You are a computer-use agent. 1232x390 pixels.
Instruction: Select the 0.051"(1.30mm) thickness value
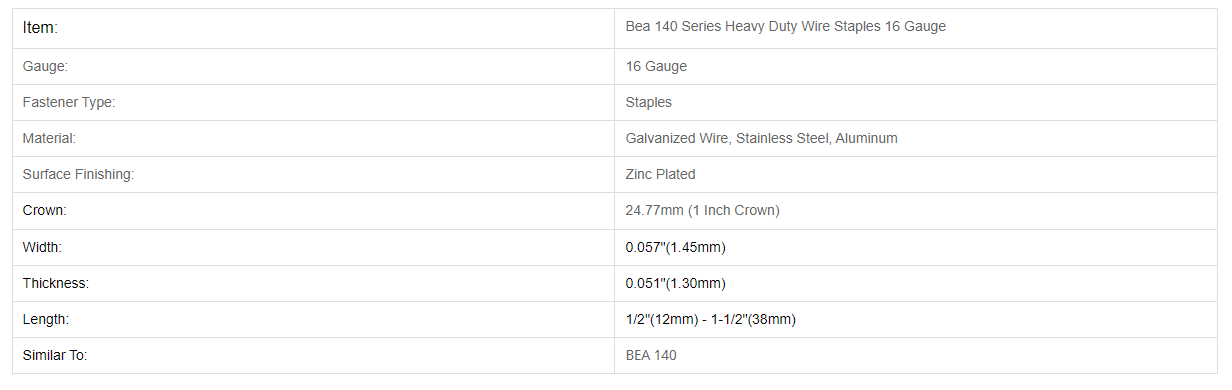point(676,284)
